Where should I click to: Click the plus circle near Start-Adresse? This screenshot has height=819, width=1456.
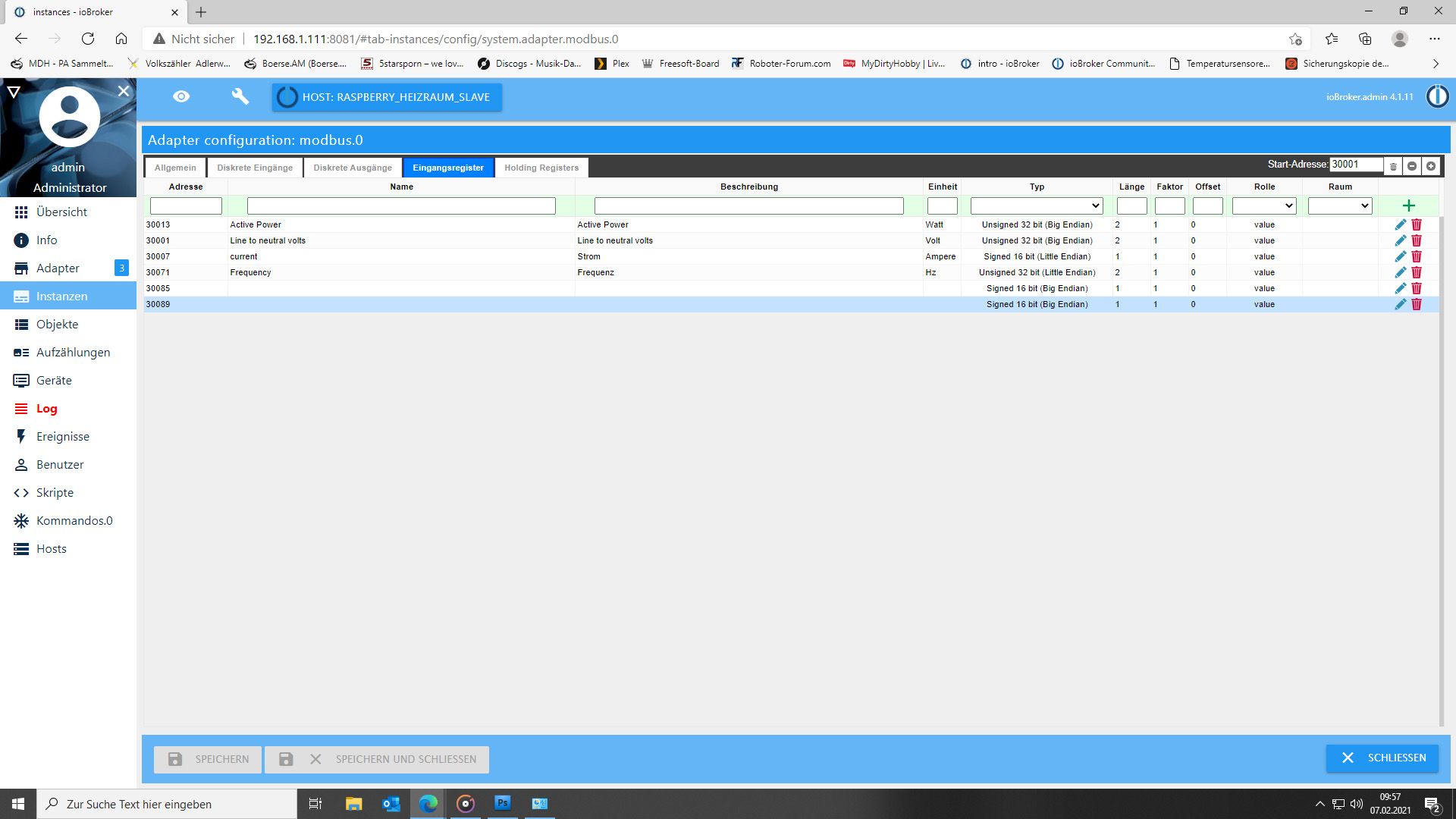1430,166
